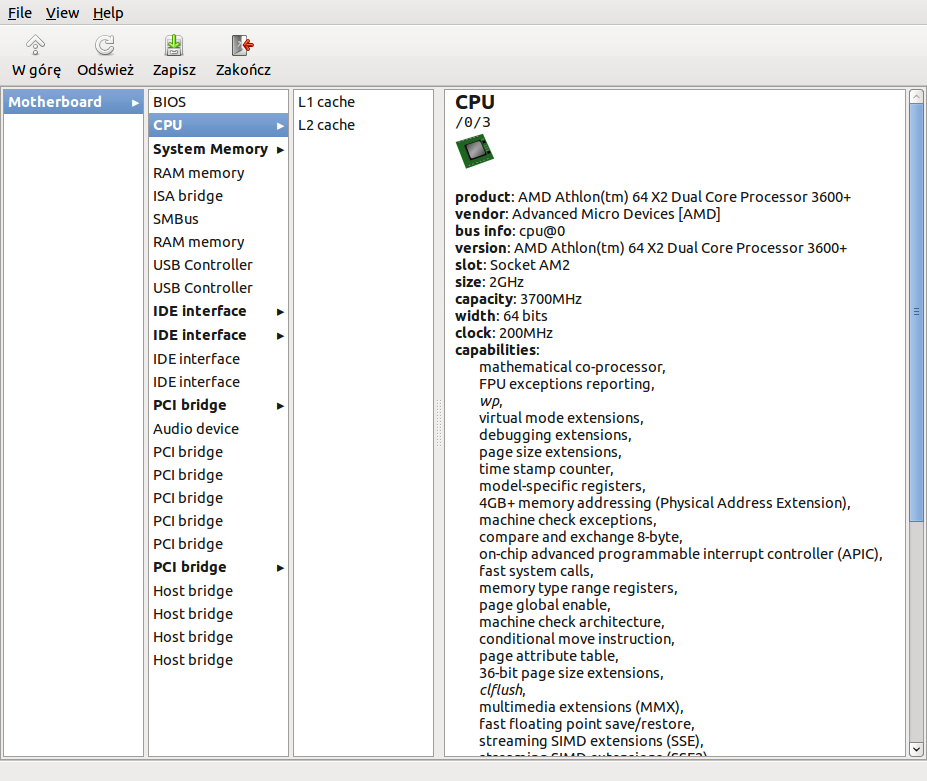This screenshot has height=781, width=927.
Task: Expand the highlighted CPU row arrow
Action: click(280, 126)
